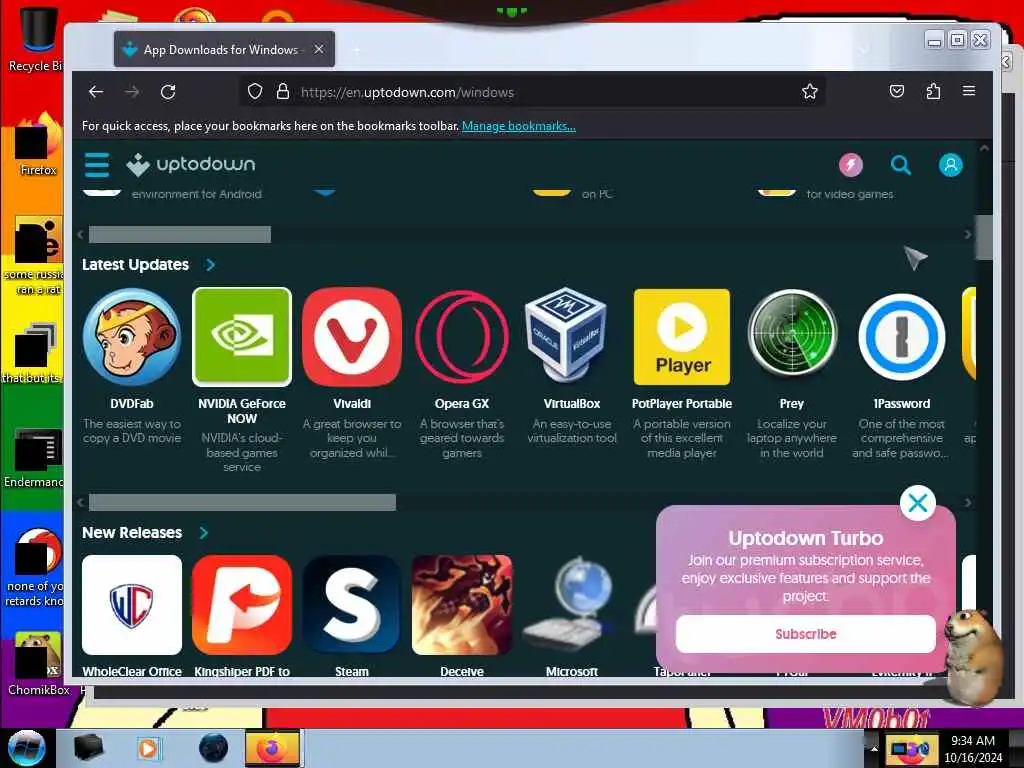Open the Opera GX title text

pyautogui.click(x=462, y=404)
